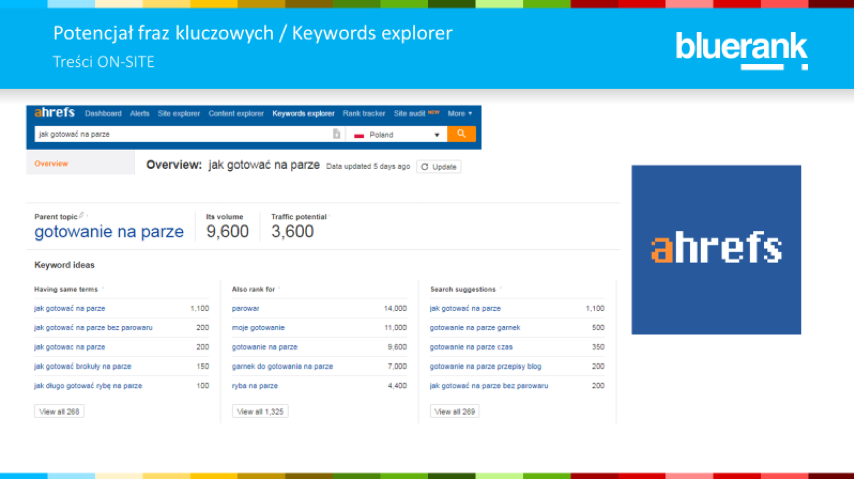Click the 9,600 Its volume value
The image size is (854, 479).
227,232
